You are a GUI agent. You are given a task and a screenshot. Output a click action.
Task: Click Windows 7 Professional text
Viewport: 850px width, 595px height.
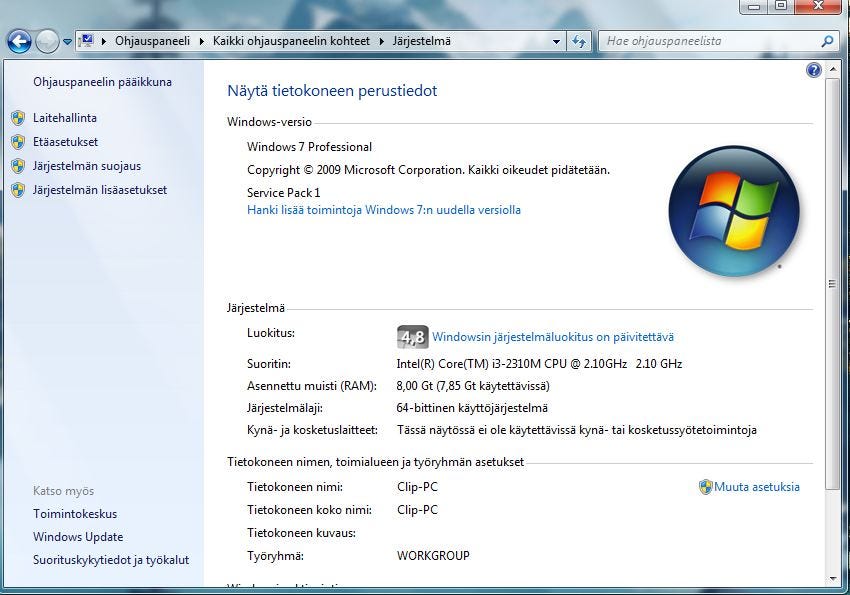(x=310, y=147)
